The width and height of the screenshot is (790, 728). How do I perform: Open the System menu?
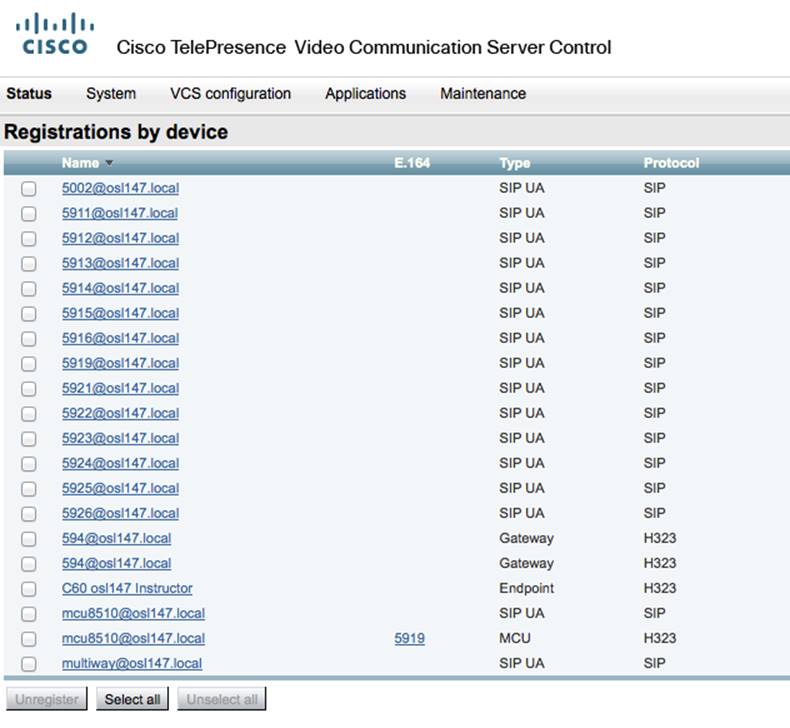(x=110, y=94)
